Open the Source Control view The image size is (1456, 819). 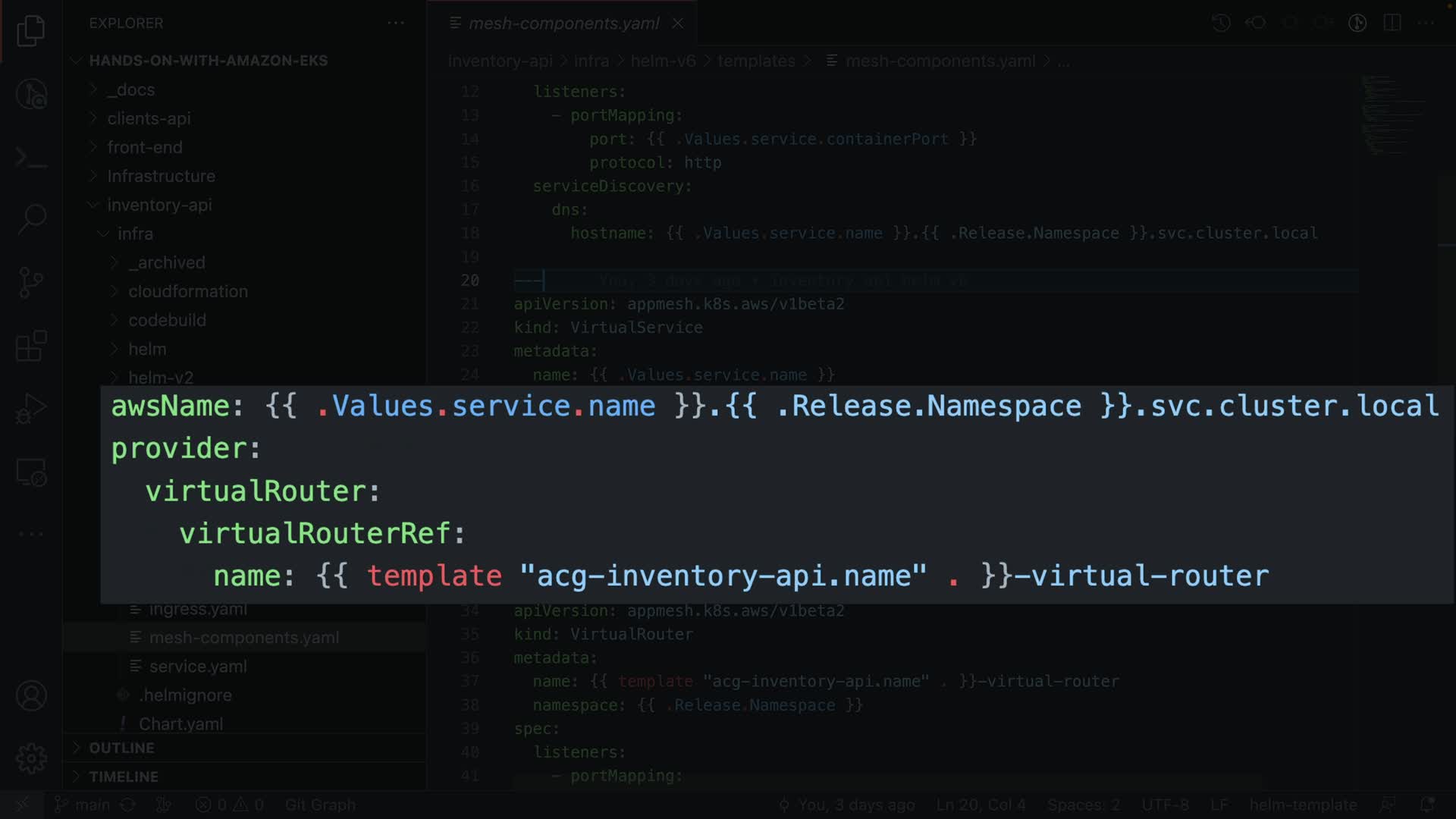click(x=31, y=283)
